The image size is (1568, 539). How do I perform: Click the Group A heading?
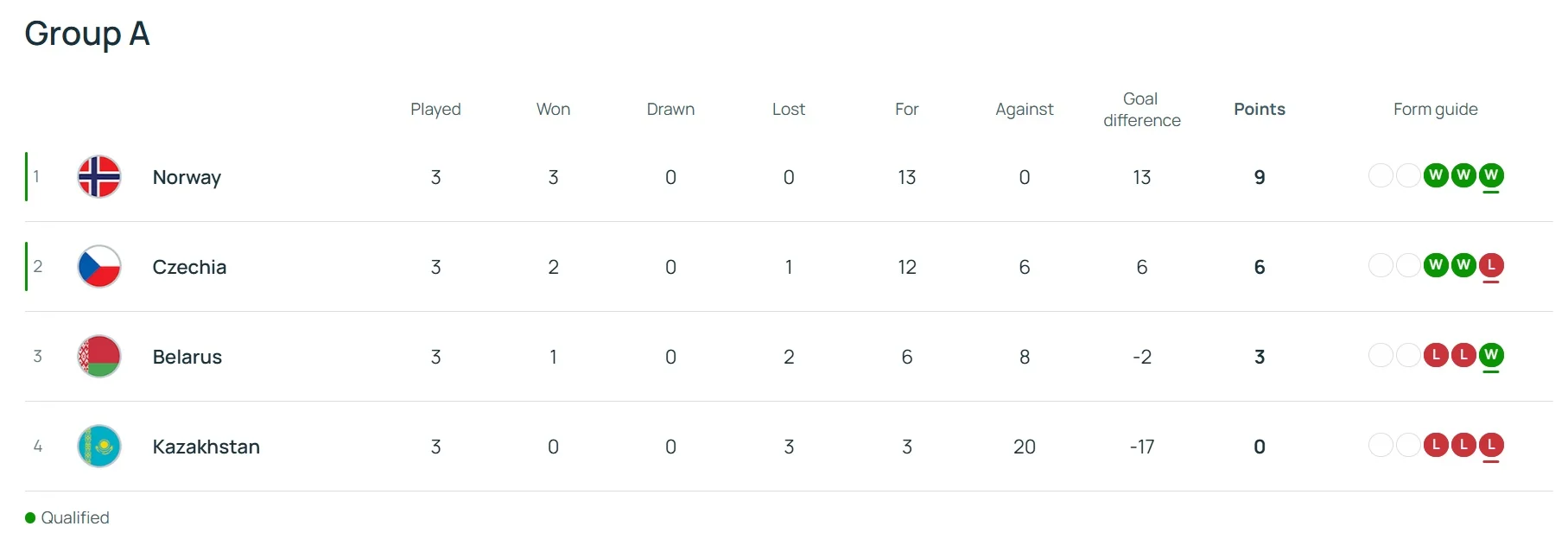click(87, 34)
